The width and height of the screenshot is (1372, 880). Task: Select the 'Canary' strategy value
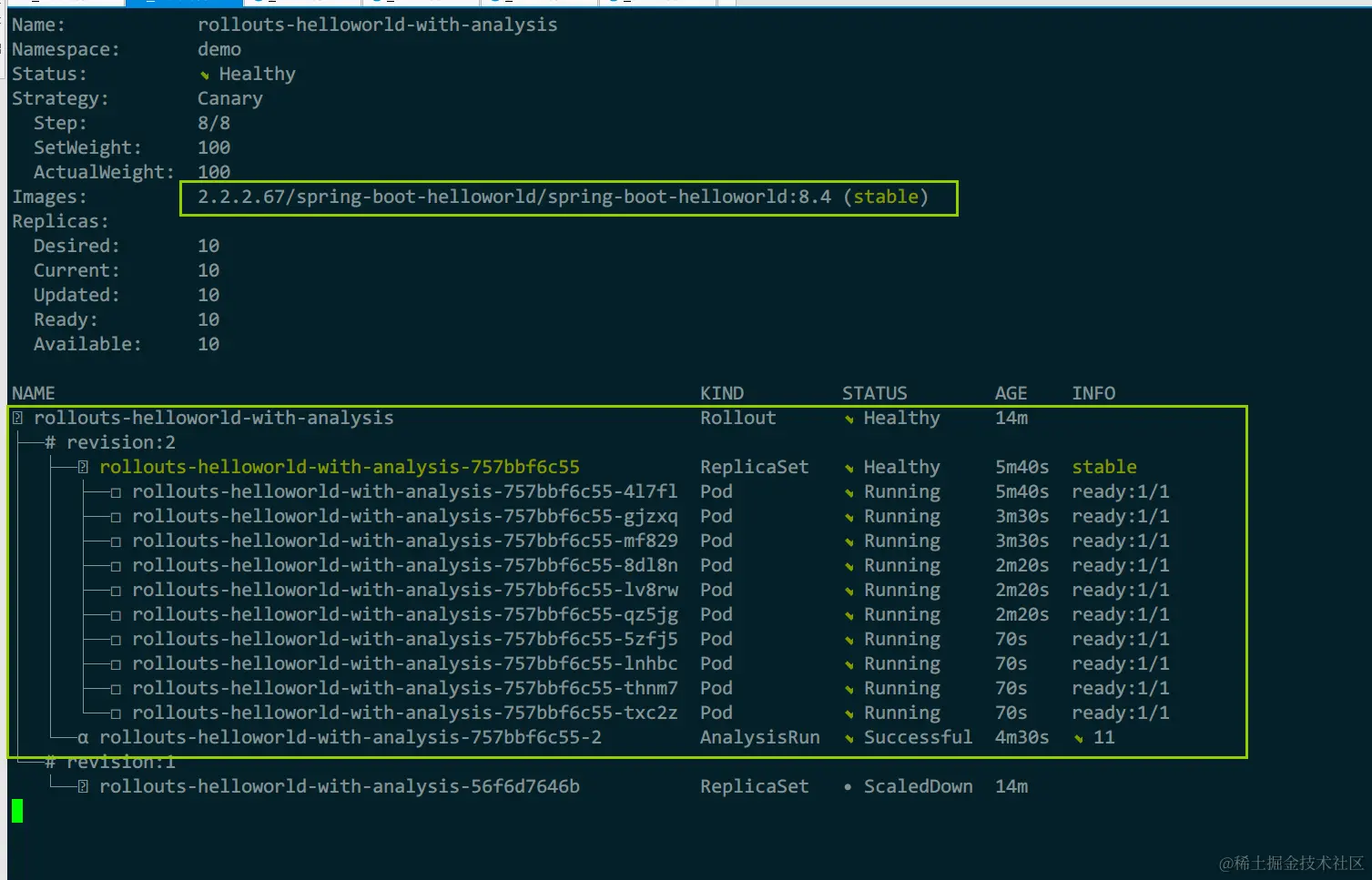click(229, 98)
